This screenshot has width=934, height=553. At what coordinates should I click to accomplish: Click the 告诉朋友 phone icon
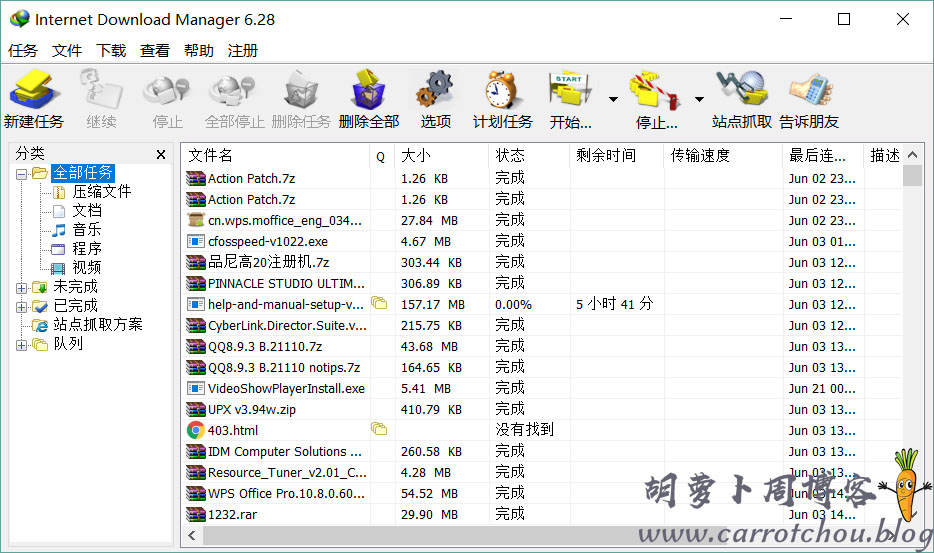[x=810, y=91]
